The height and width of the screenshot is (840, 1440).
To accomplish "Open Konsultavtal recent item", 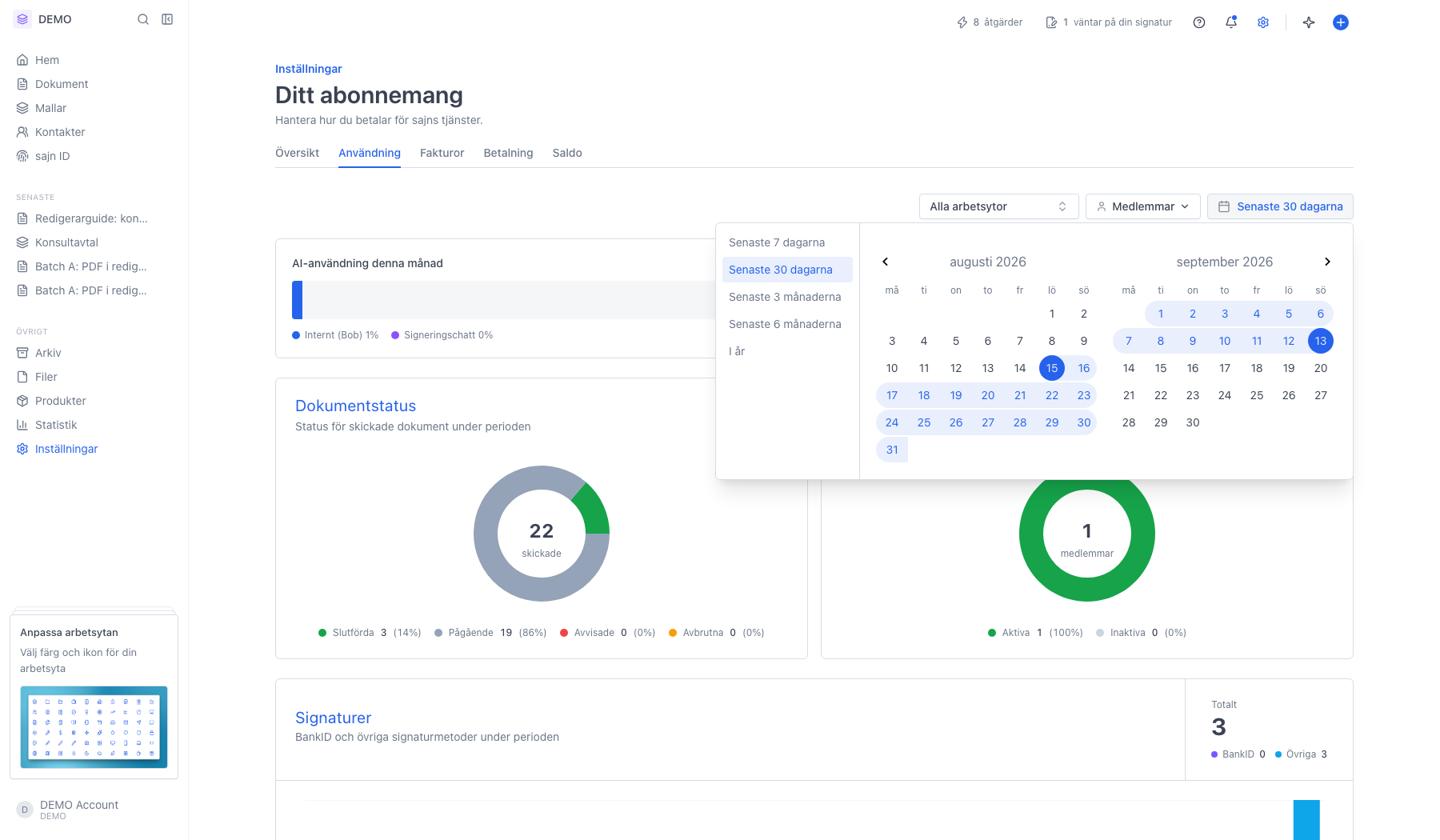I will pos(94,242).
